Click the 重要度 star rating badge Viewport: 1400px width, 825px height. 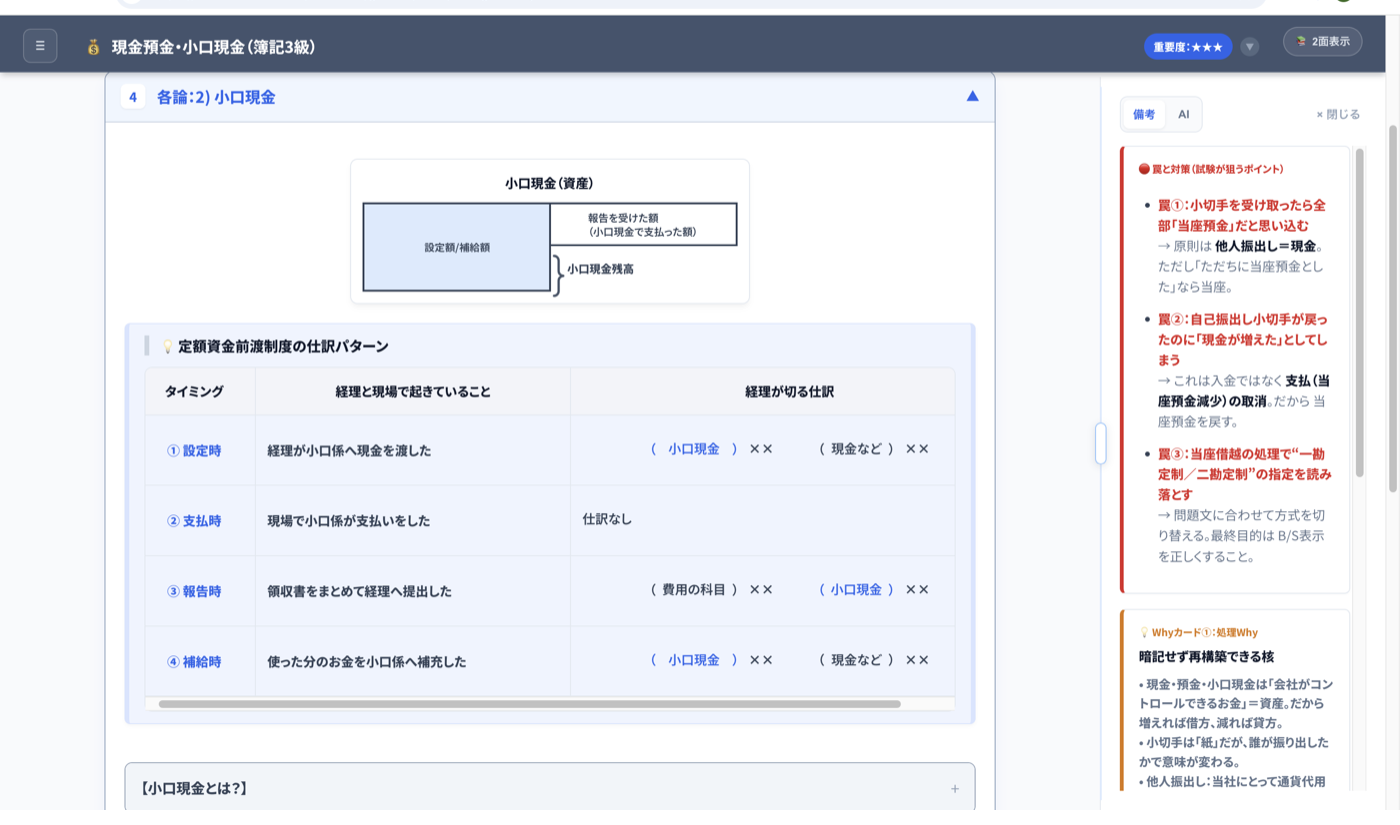tap(1188, 47)
